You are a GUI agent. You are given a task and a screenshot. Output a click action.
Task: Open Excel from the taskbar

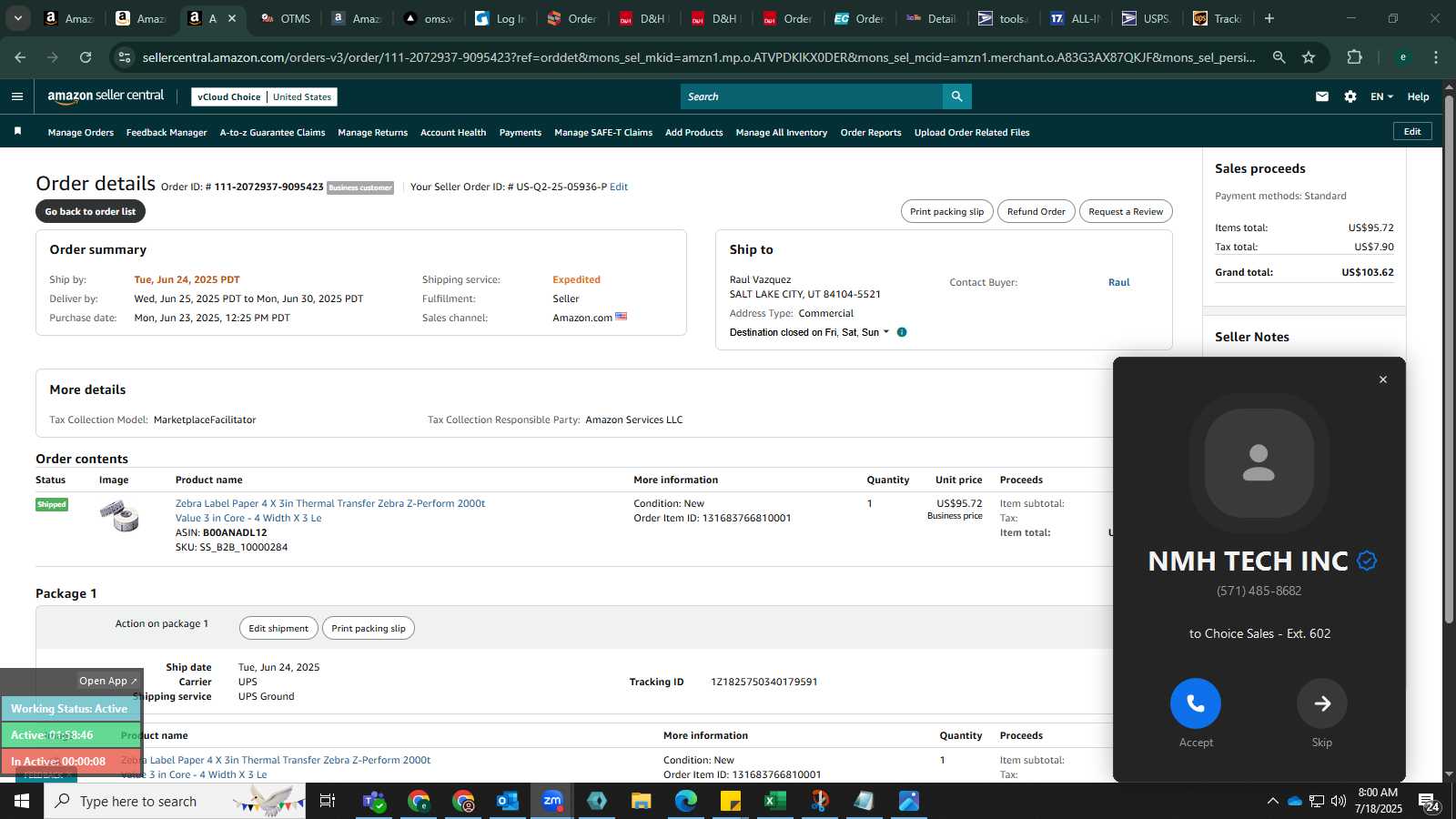coord(774,801)
